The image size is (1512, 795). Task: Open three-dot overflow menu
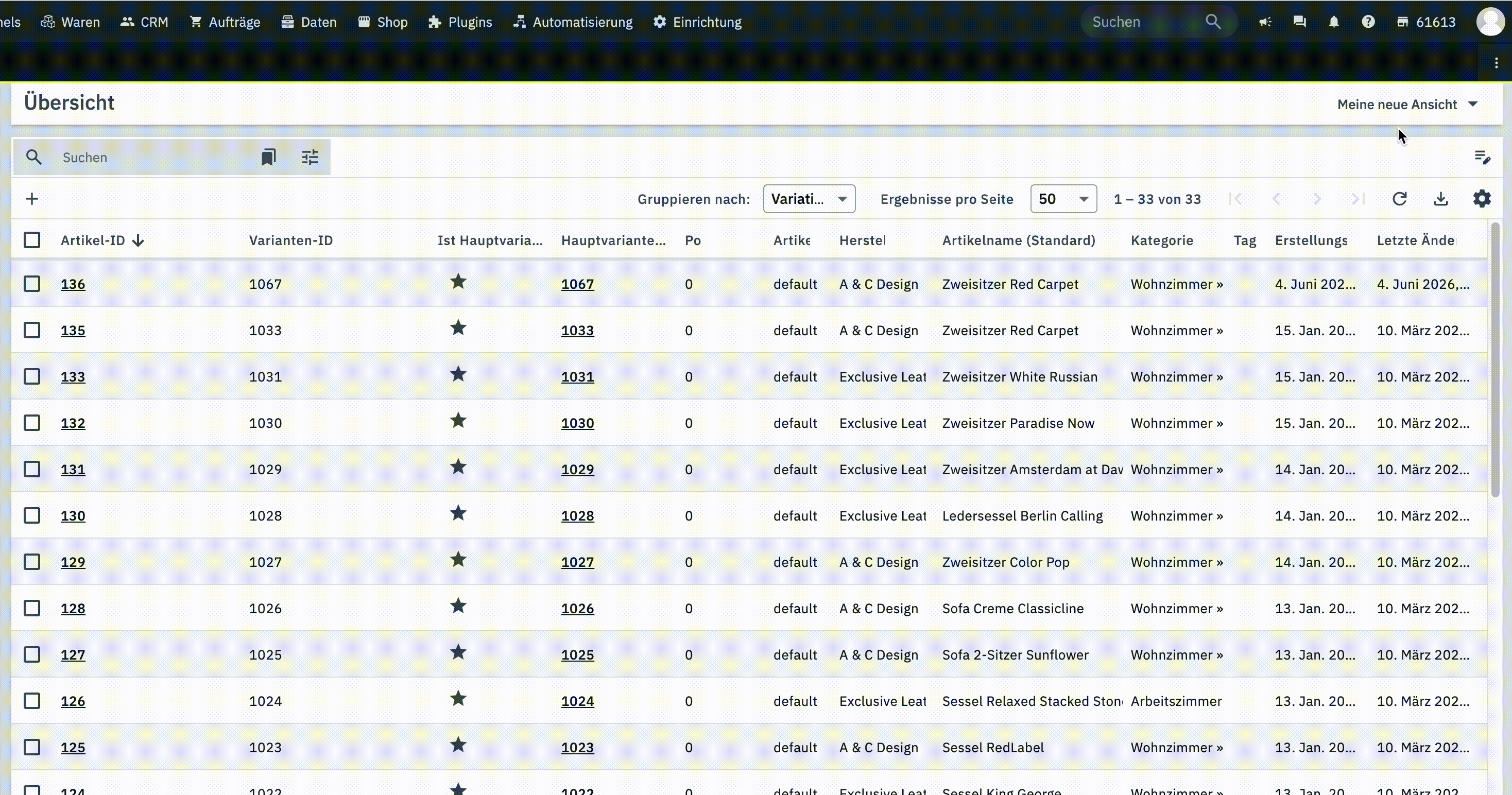[1496, 63]
